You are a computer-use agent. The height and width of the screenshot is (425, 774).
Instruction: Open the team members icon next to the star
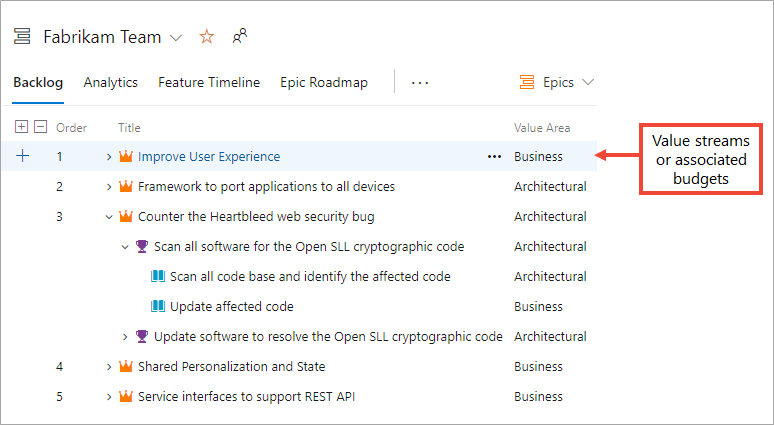[x=239, y=36]
